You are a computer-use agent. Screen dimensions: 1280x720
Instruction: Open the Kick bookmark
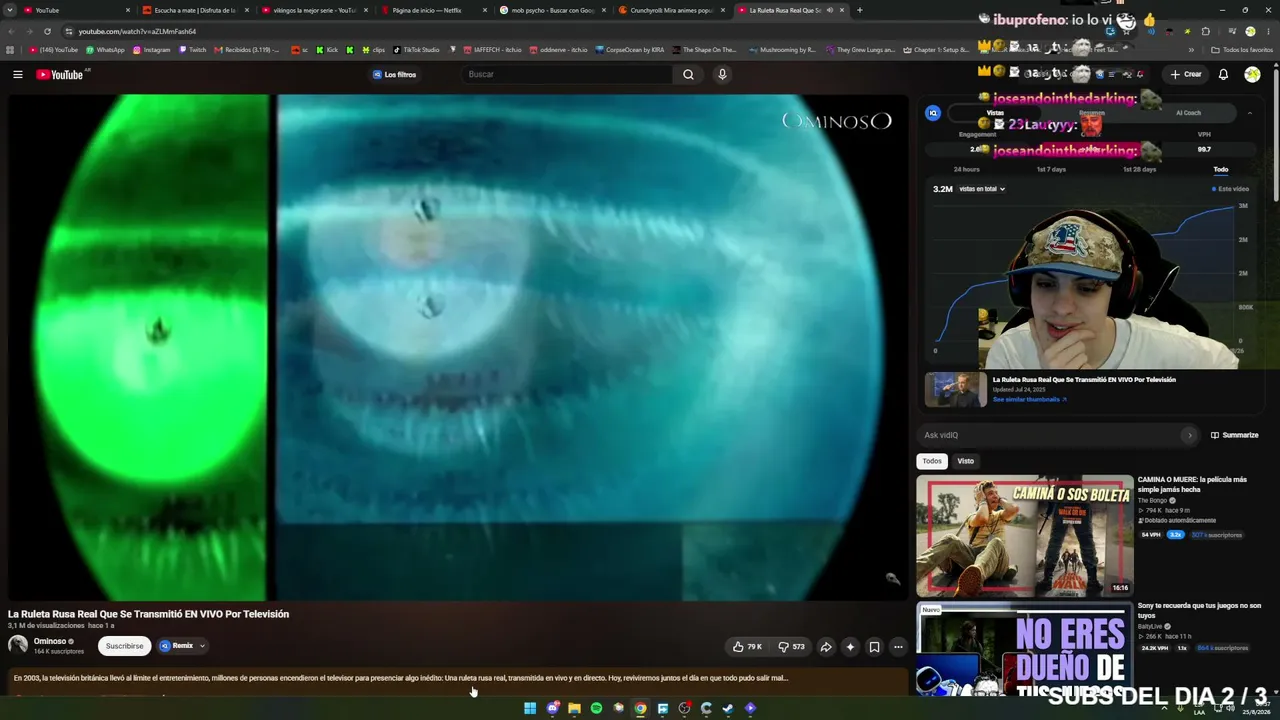(x=328, y=50)
